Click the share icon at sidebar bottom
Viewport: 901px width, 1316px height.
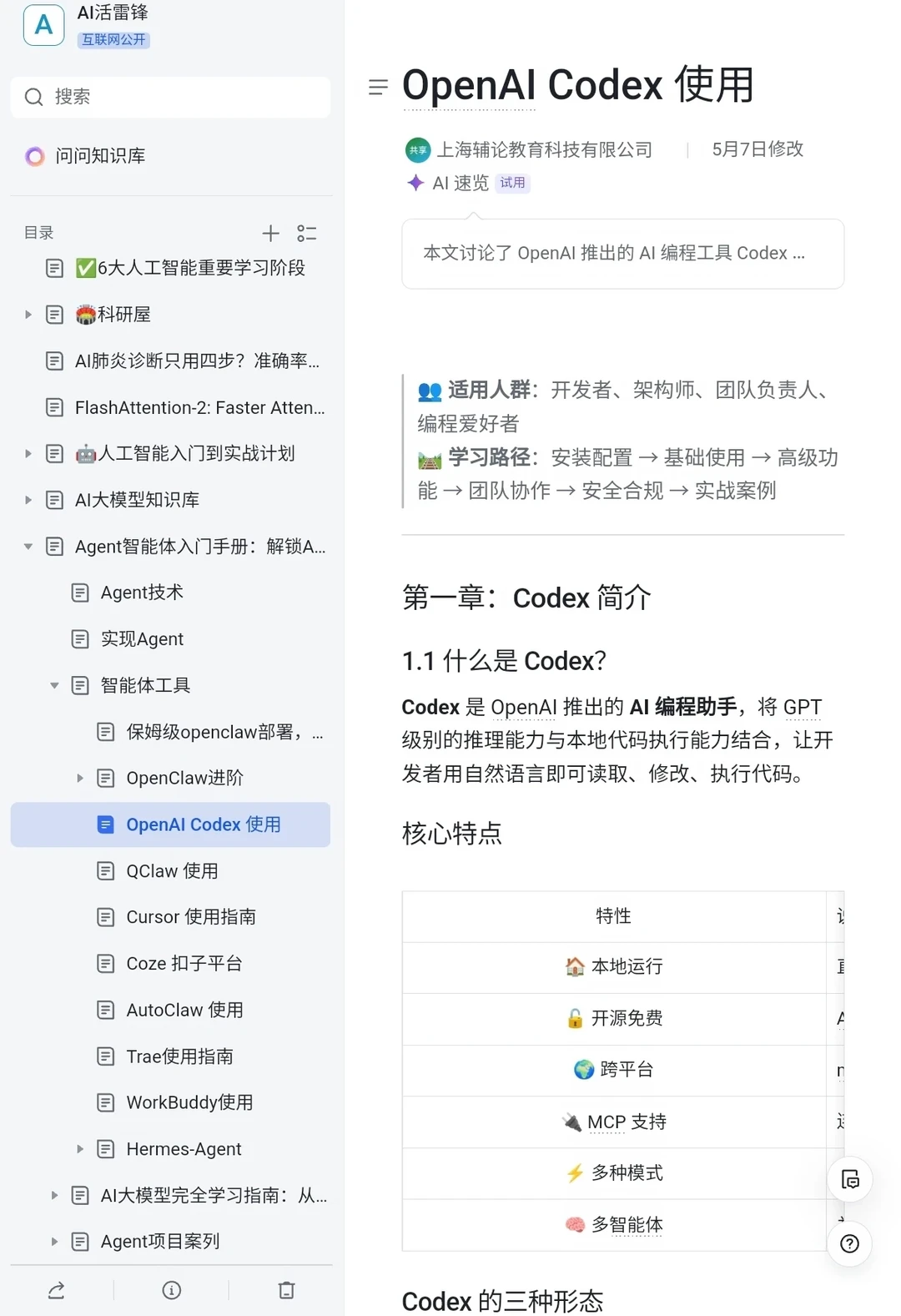(57, 1290)
